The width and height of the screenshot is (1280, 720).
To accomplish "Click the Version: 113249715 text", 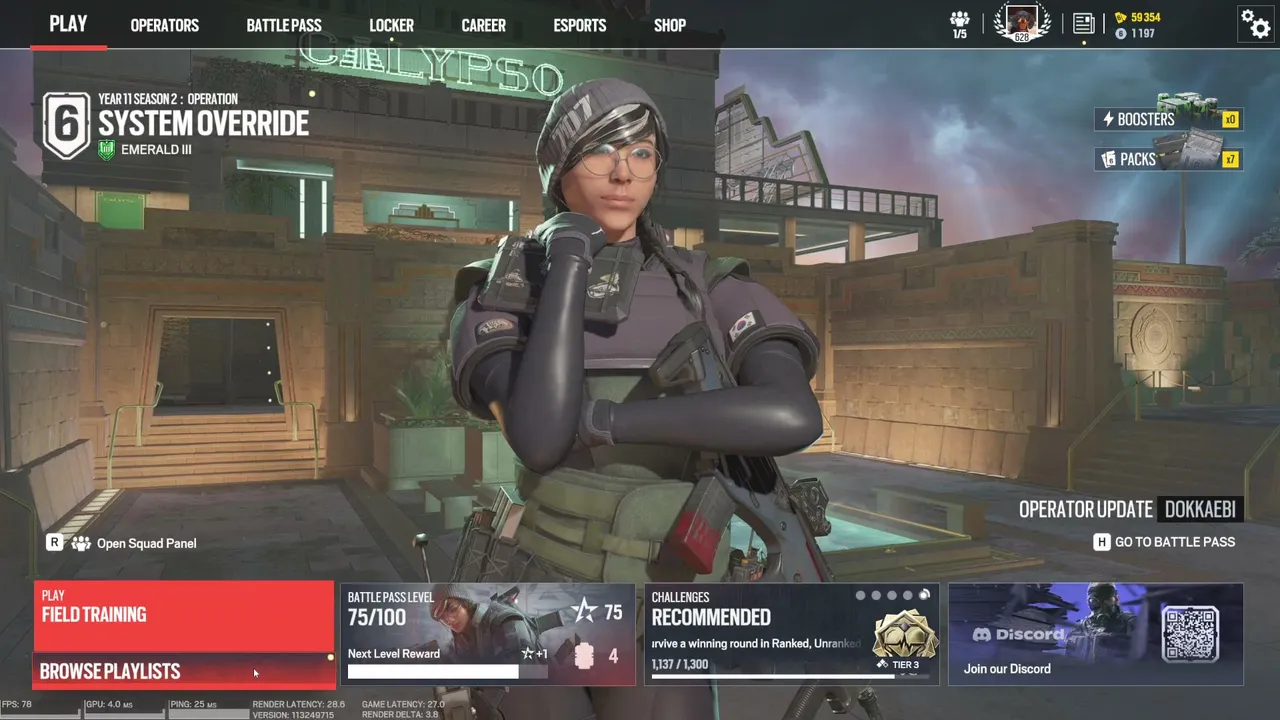I will (x=293, y=715).
